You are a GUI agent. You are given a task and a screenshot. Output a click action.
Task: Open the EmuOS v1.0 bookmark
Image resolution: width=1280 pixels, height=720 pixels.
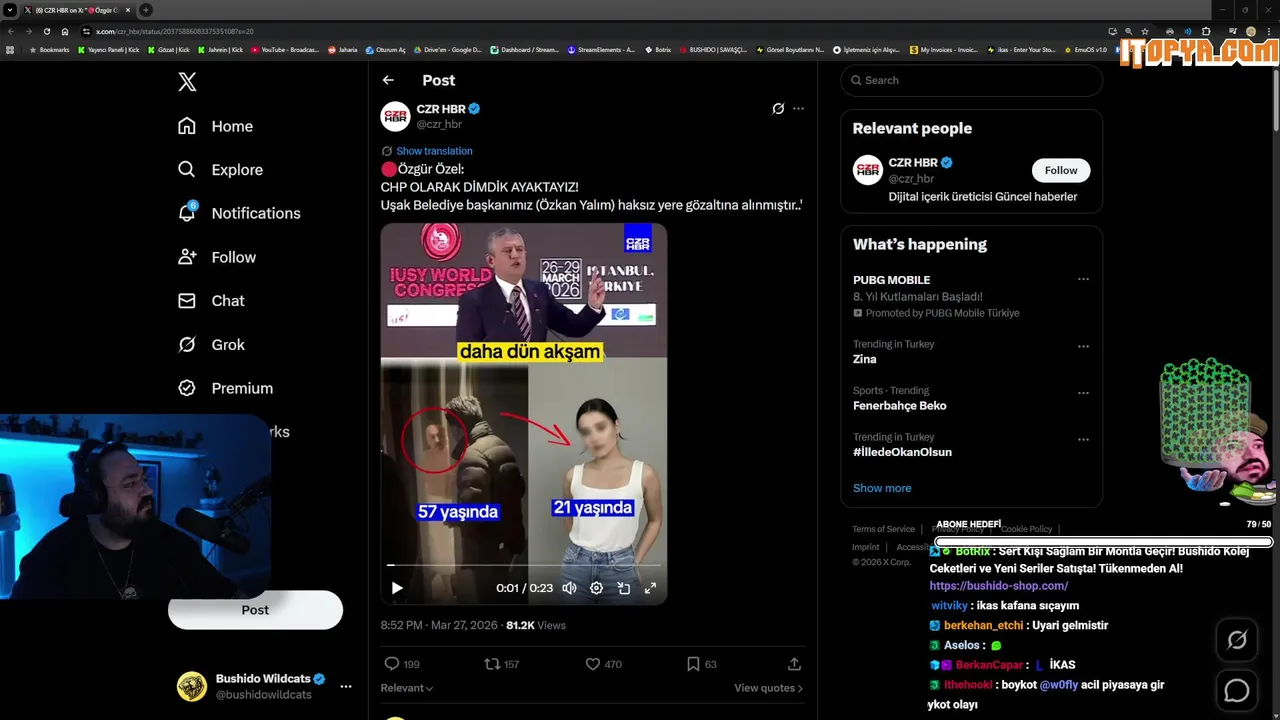[x=1086, y=49]
